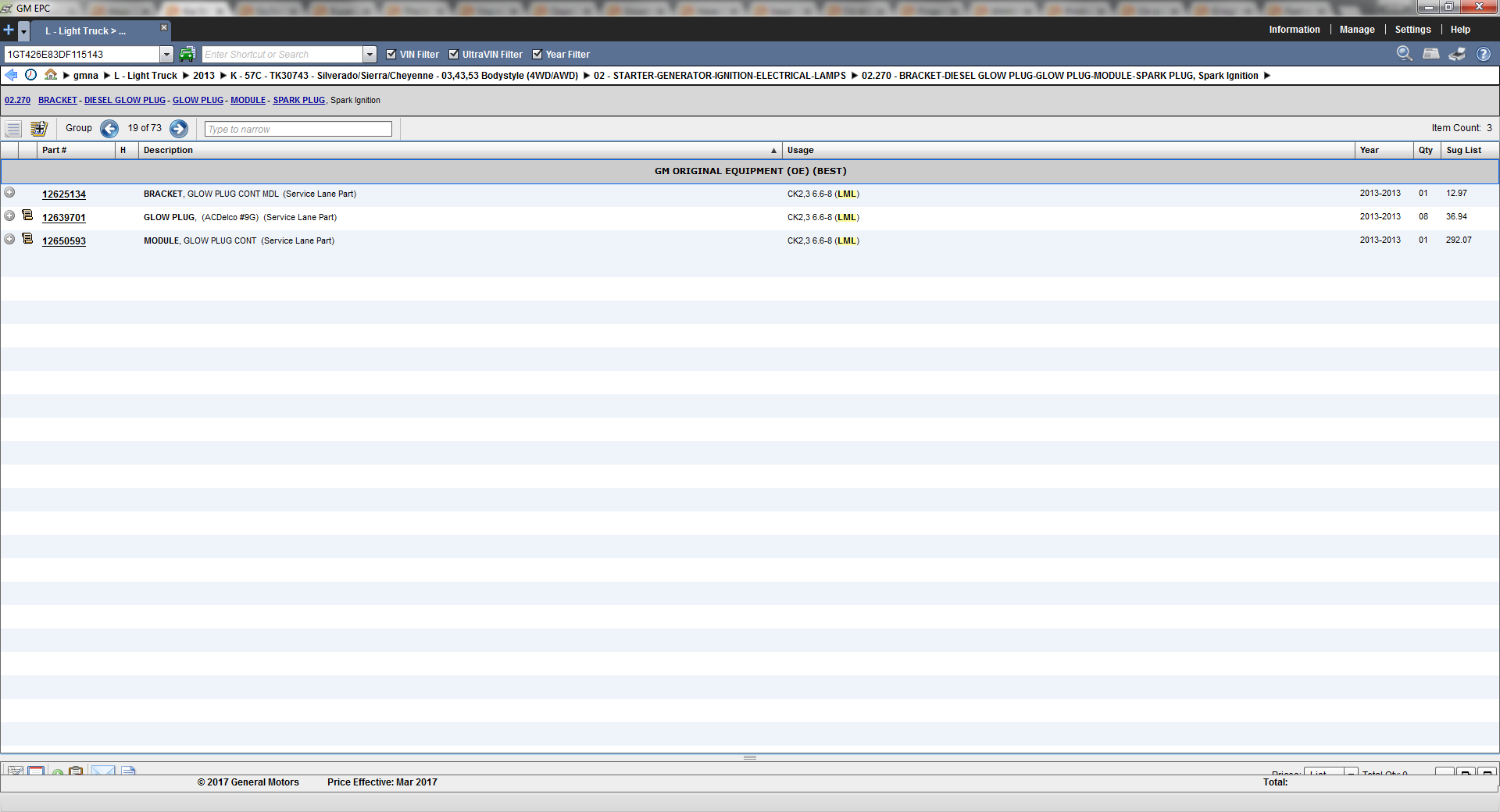Image resolution: width=1500 pixels, height=812 pixels.
Task: Open the magnifier search icon
Action: (x=1404, y=53)
